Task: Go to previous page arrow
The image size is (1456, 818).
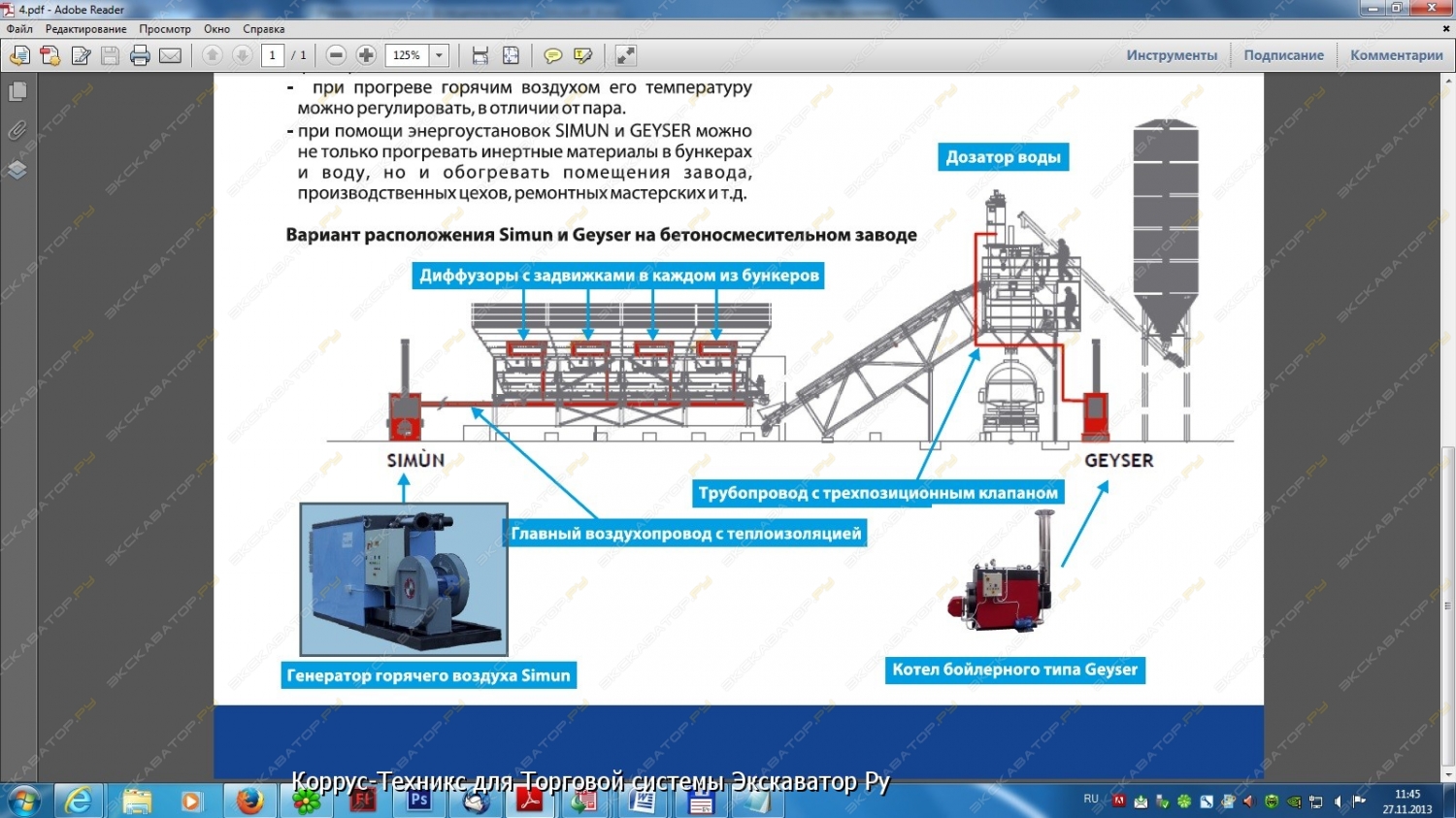Action: [213, 55]
